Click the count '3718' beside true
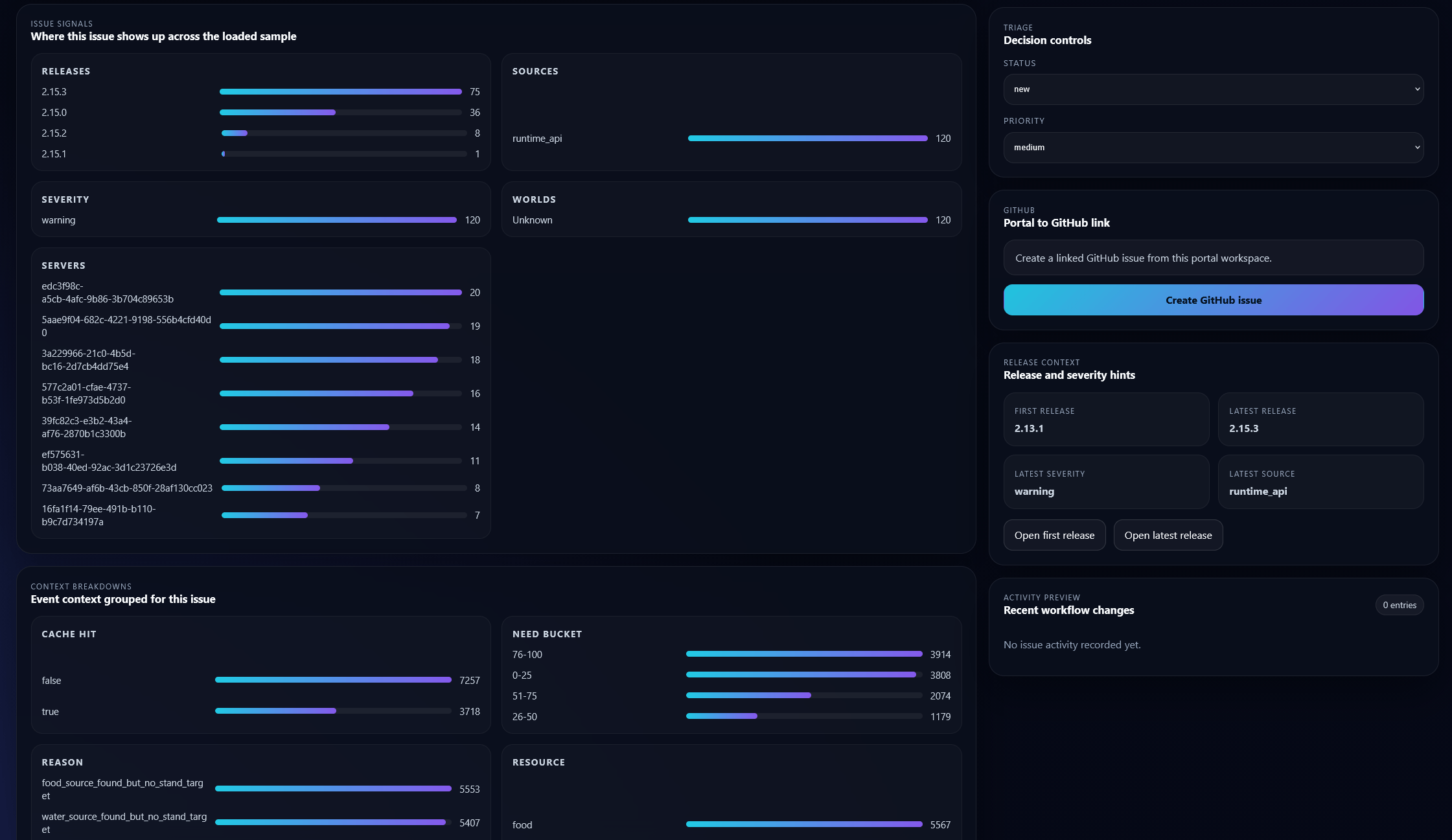The image size is (1452, 840). 470,712
